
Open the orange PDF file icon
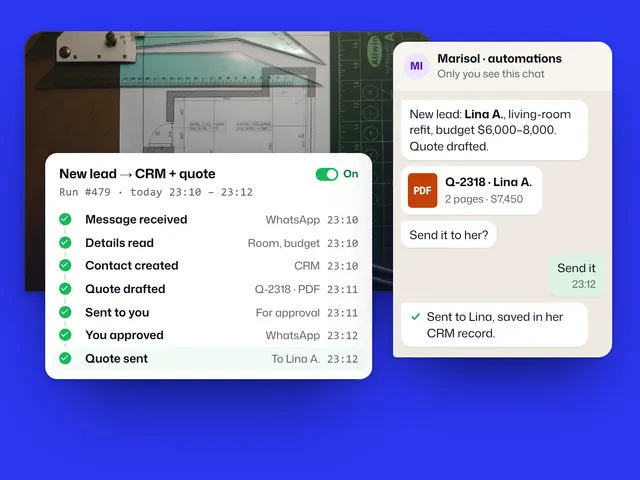point(422,191)
